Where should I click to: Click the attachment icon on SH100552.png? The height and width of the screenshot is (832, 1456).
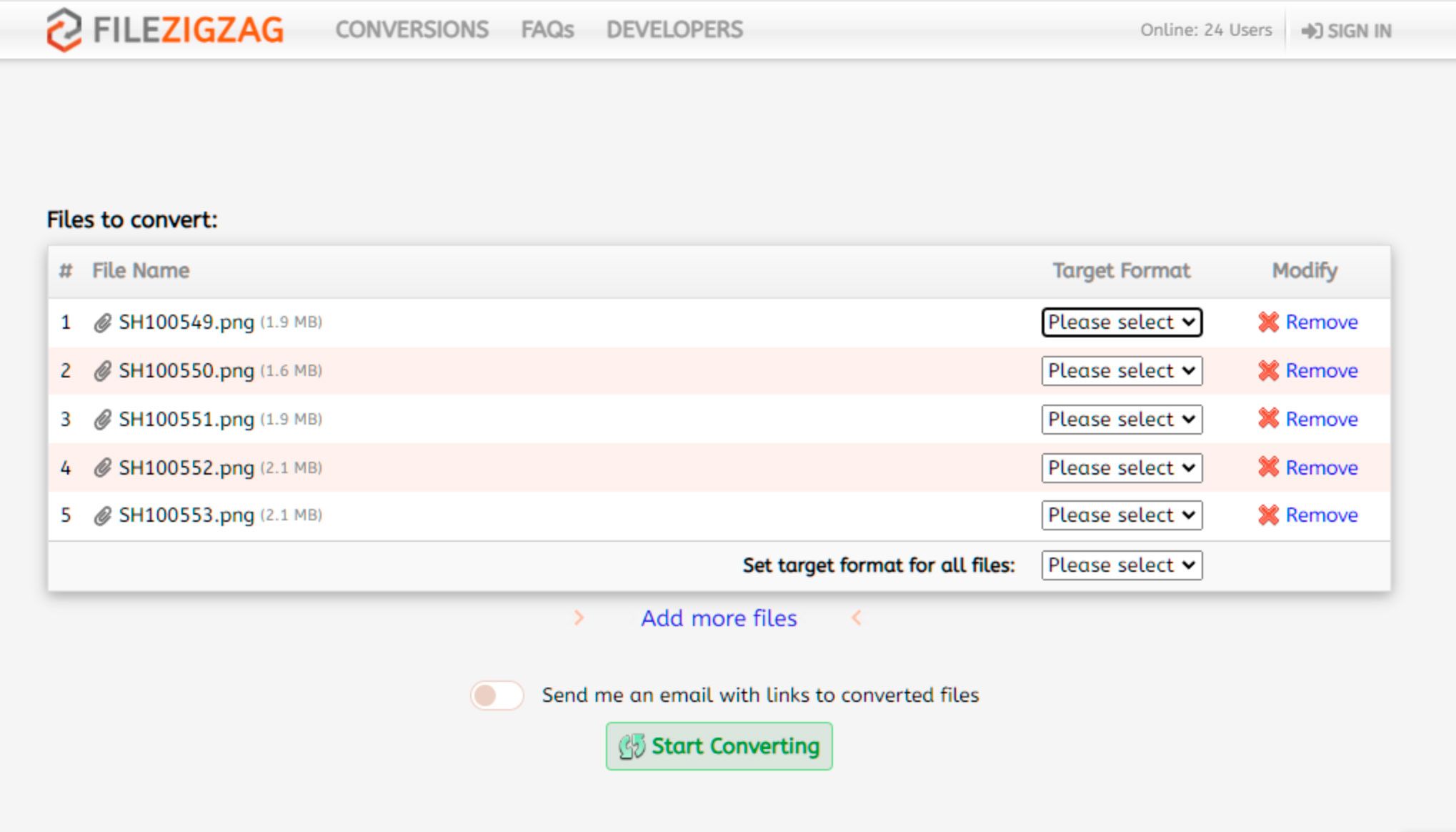tap(100, 467)
